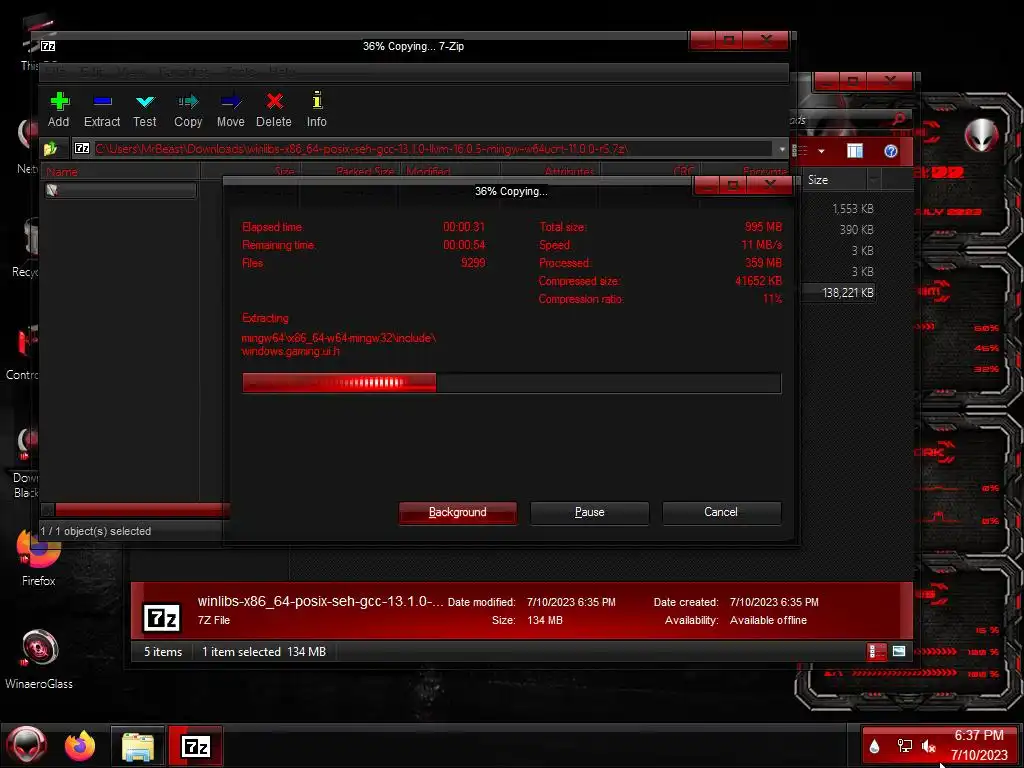This screenshot has height=768, width=1024.
Task: Click the Files count value 9299
Action: pyautogui.click(x=473, y=263)
